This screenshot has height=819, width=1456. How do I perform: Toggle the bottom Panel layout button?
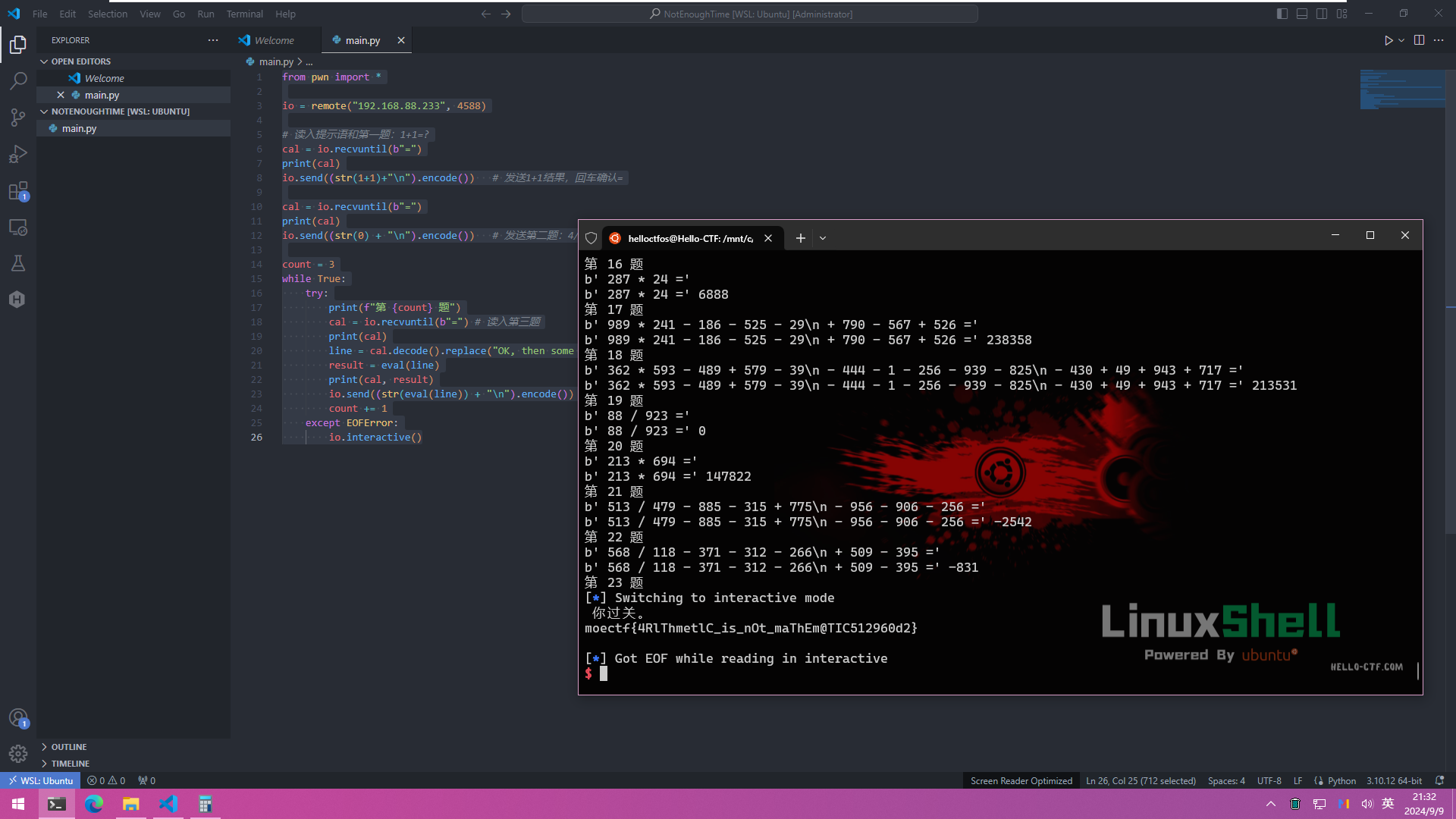tap(1302, 14)
